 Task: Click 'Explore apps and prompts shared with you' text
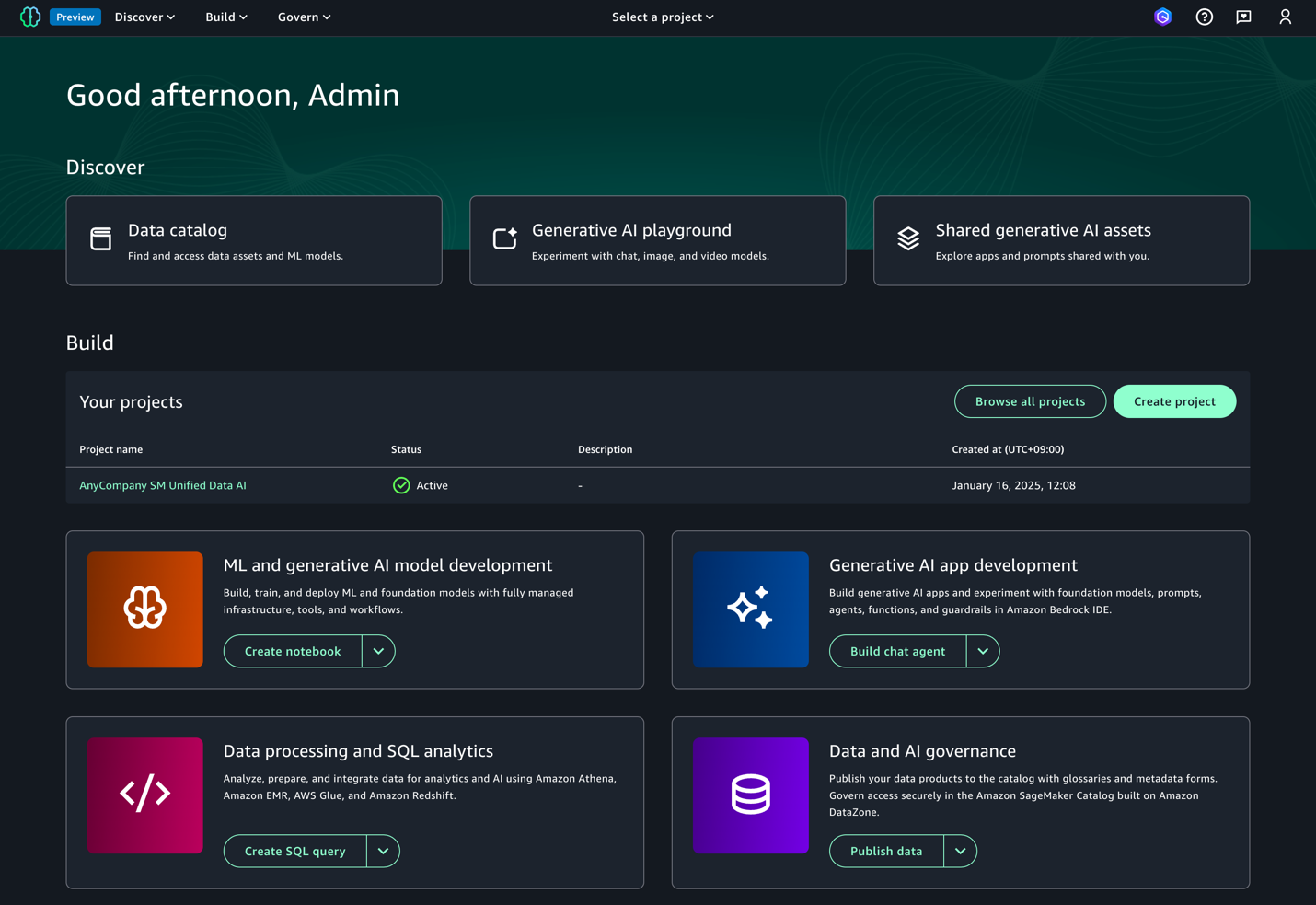1042,256
